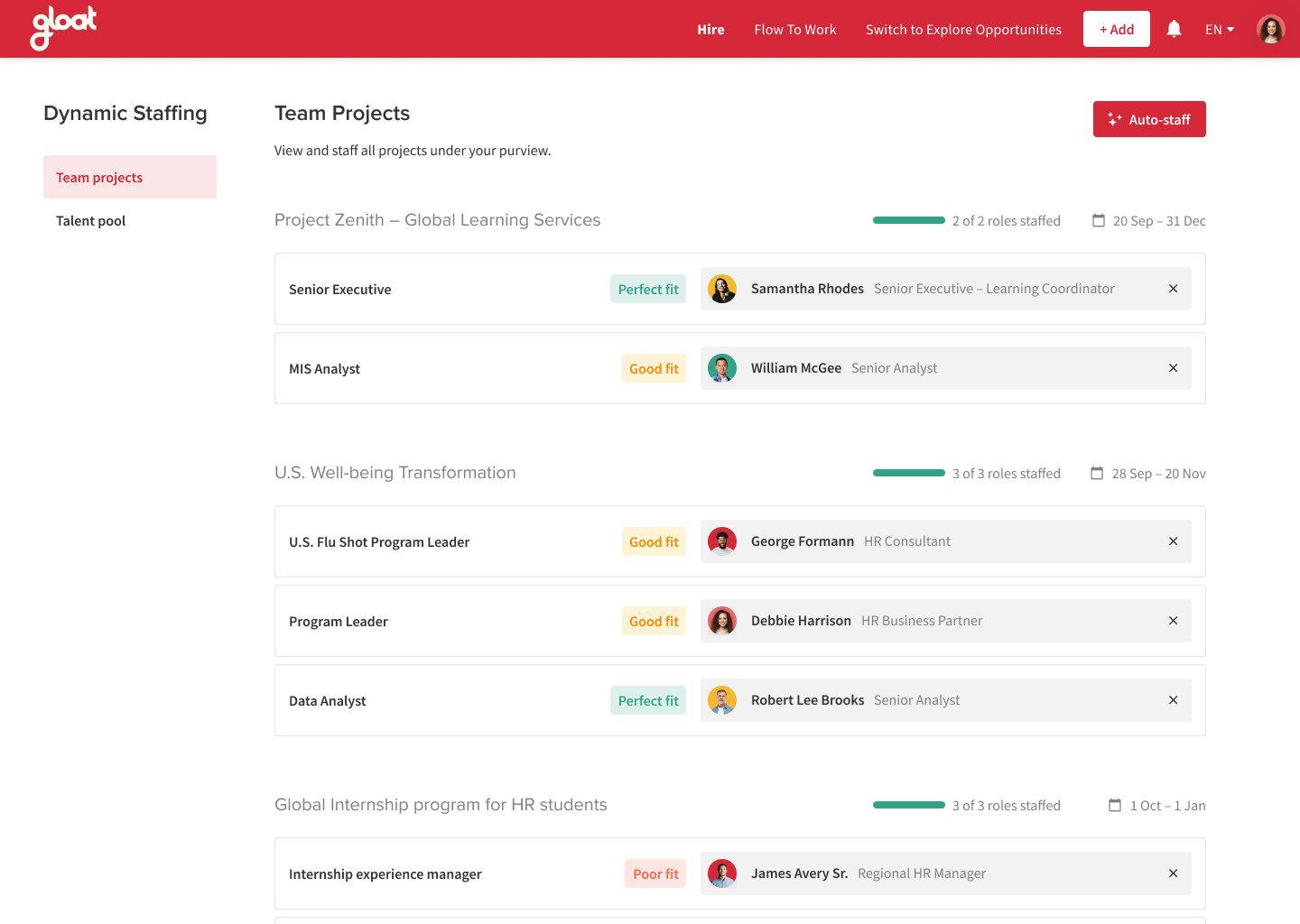Click the 20 Sep – 31 Dec date range
The height and width of the screenshot is (924, 1300).
pos(1159,220)
